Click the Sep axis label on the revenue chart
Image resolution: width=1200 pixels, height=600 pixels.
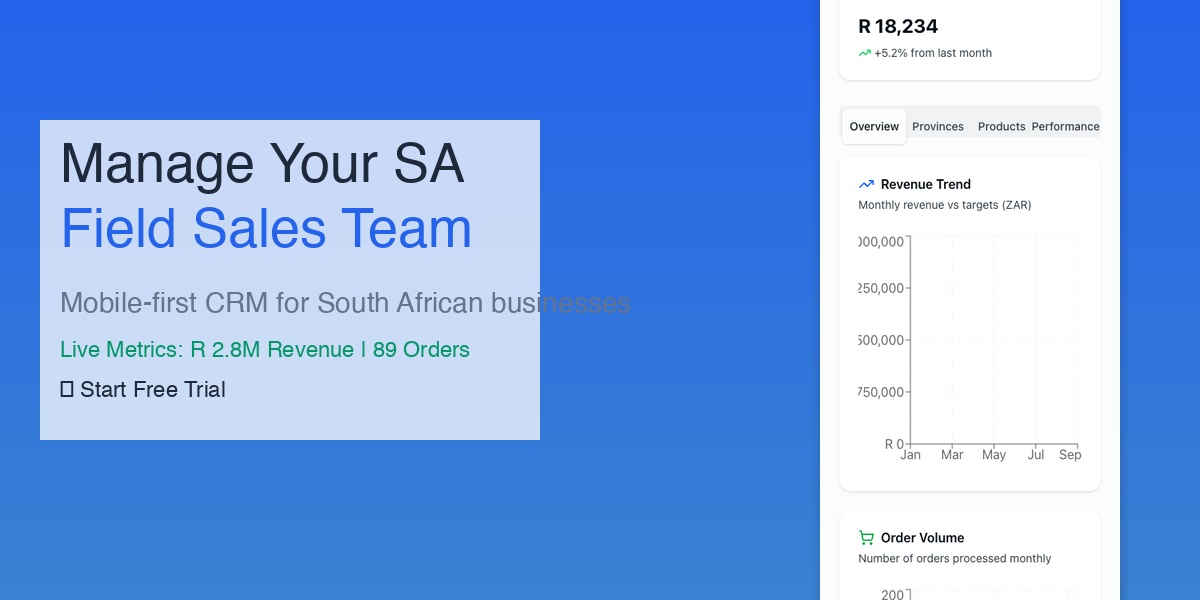1070,454
